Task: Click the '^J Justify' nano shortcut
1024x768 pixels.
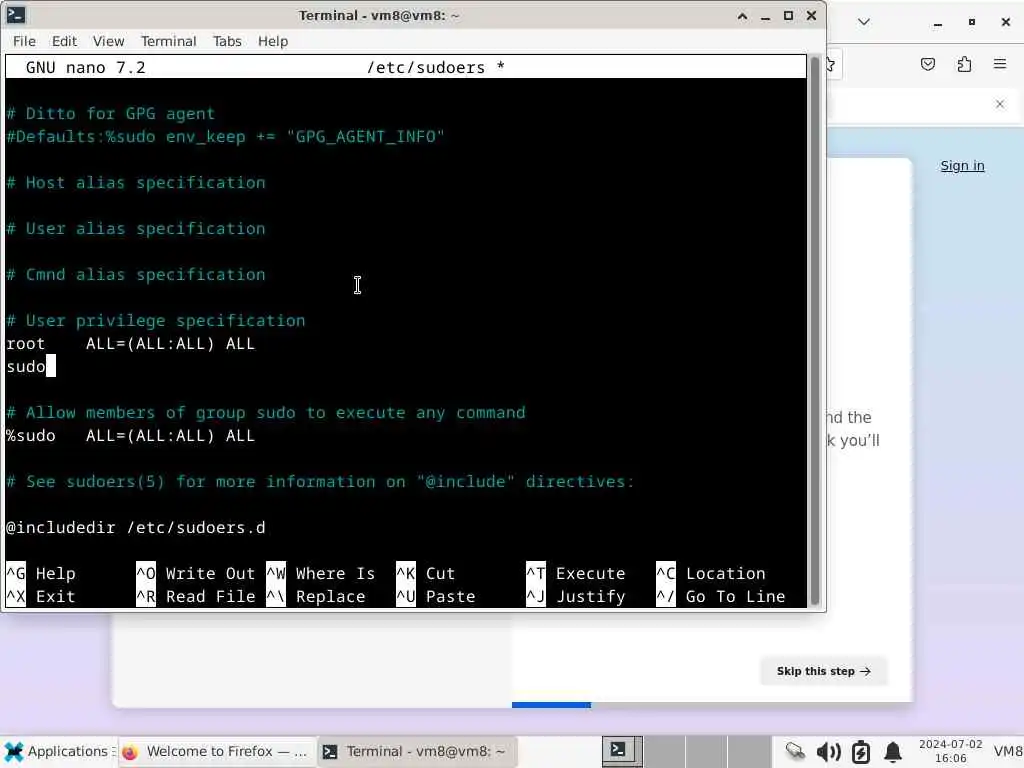Action: 575,596
